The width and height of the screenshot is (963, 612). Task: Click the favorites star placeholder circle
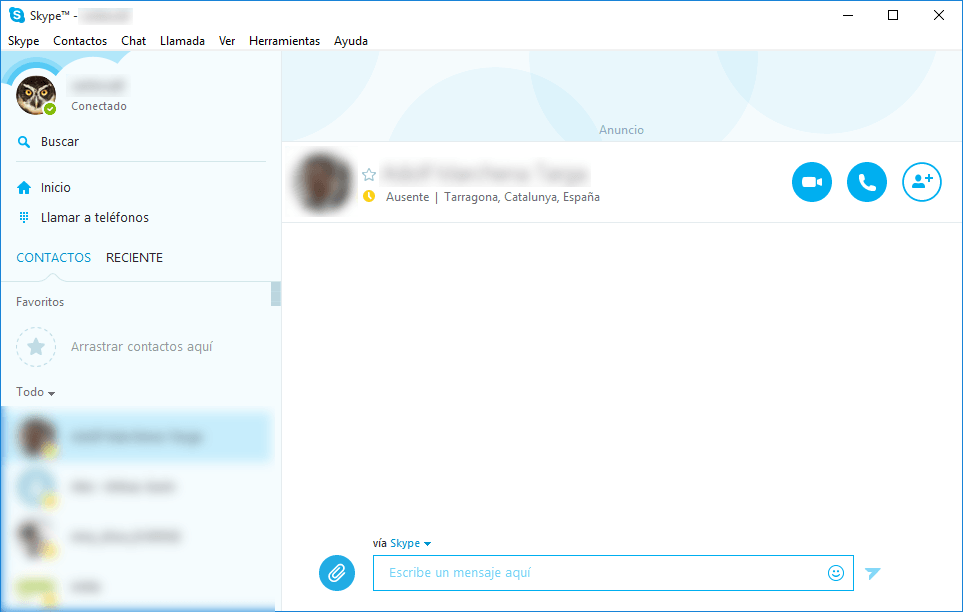click(36, 347)
